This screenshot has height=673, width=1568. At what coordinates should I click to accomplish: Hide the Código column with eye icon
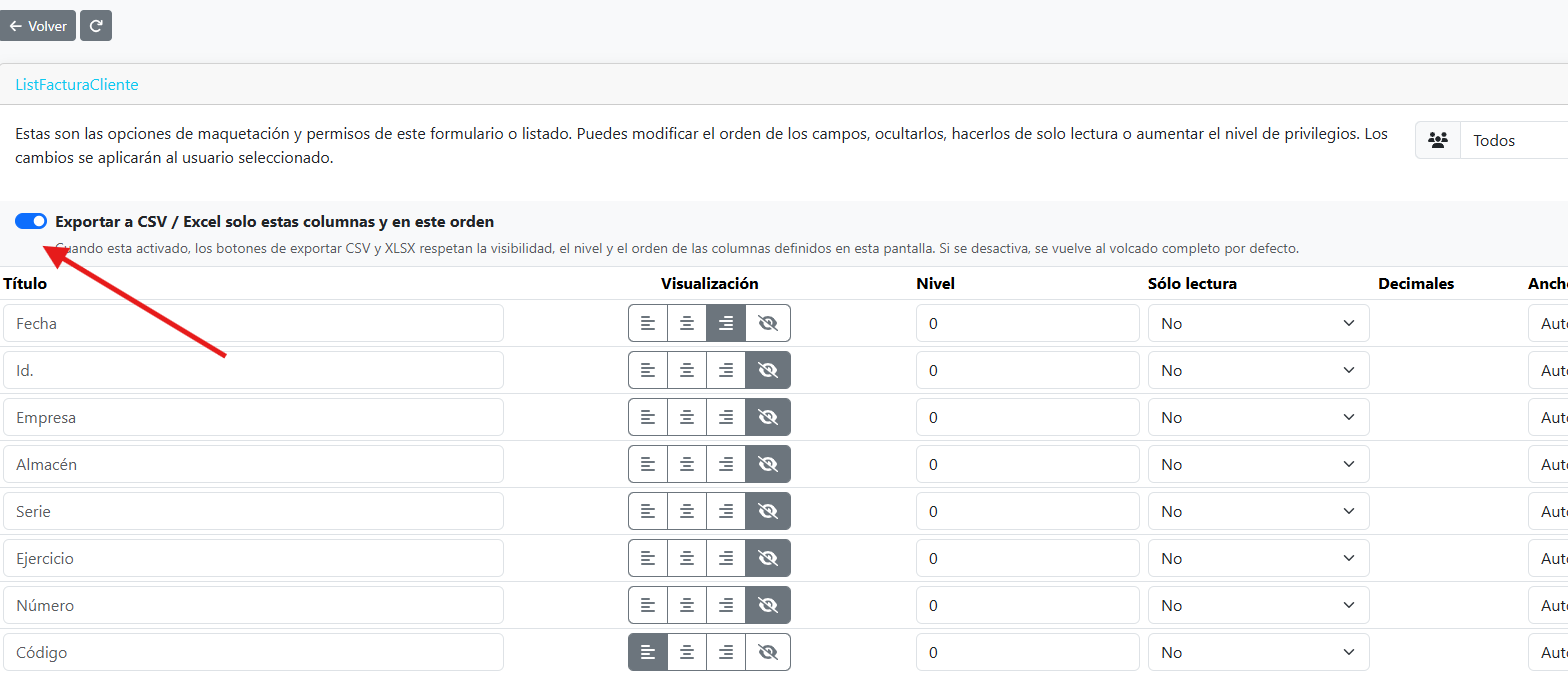point(768,652)
